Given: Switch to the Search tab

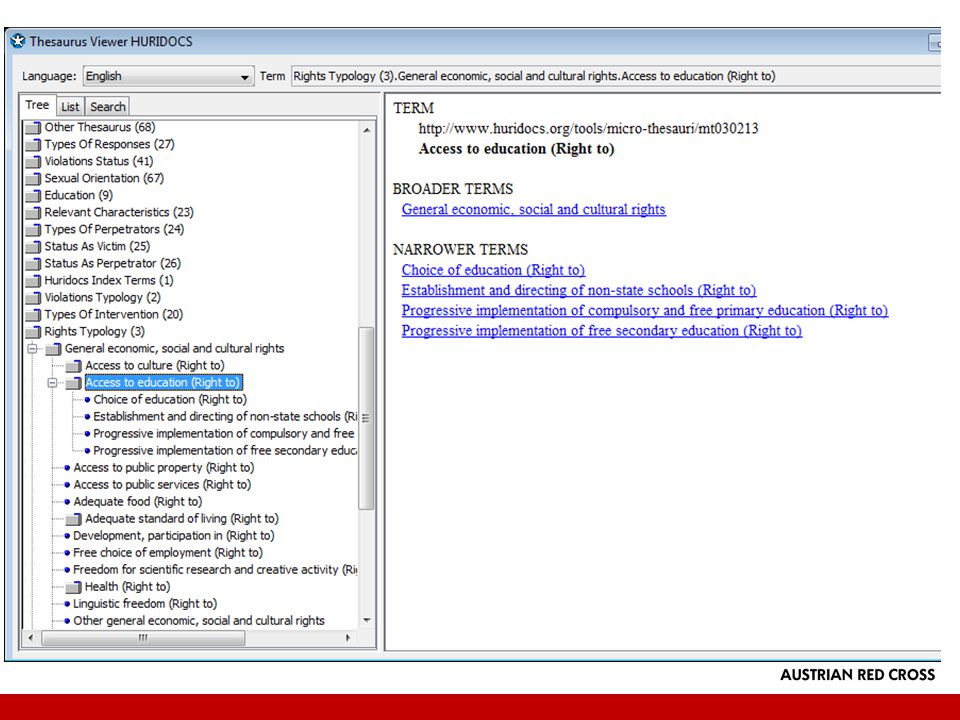Looking at the screenshot, I should coord(108,107).
